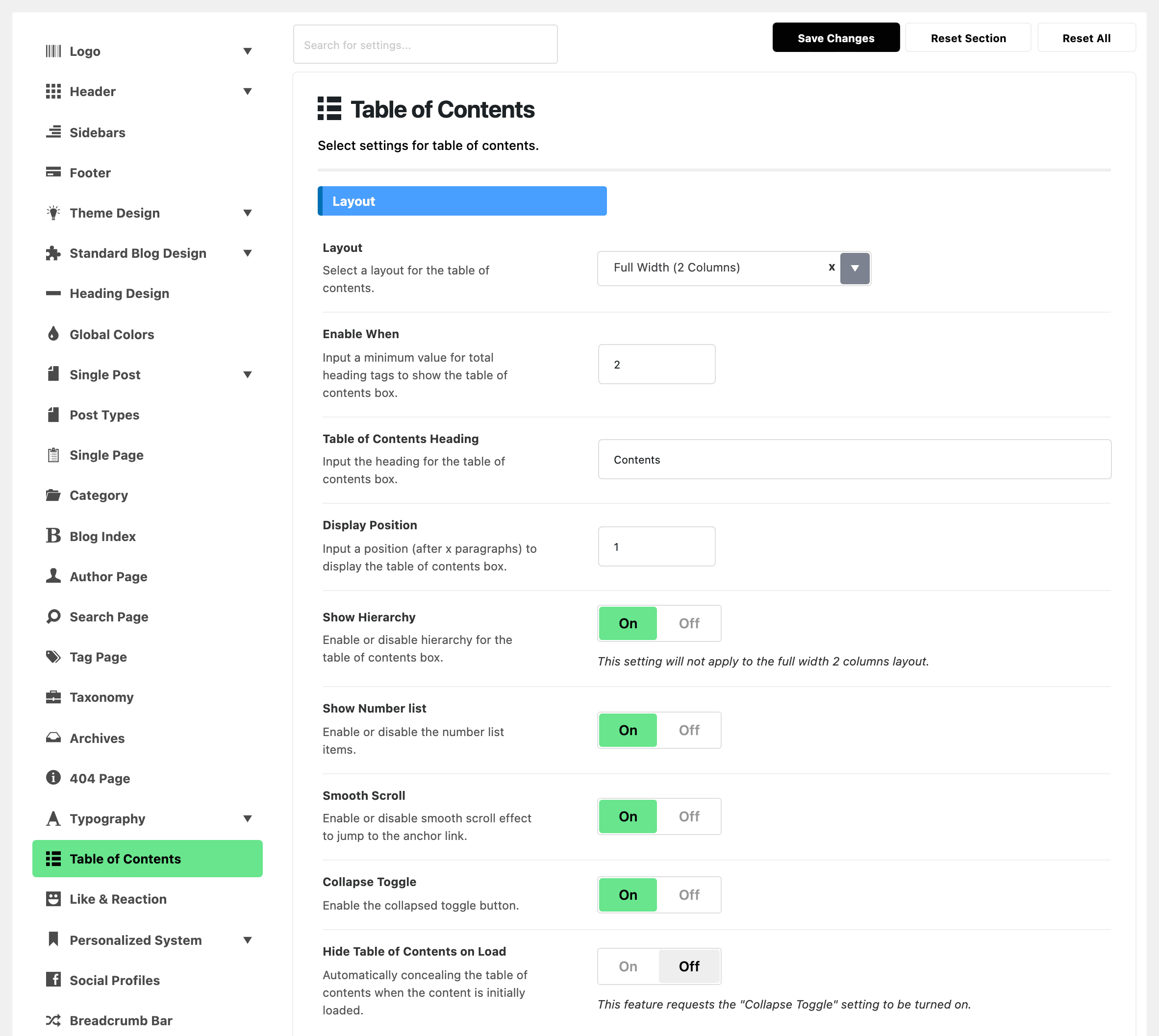Open the Heading Design section
The image size is (1159, 1036).
[148, 294]
